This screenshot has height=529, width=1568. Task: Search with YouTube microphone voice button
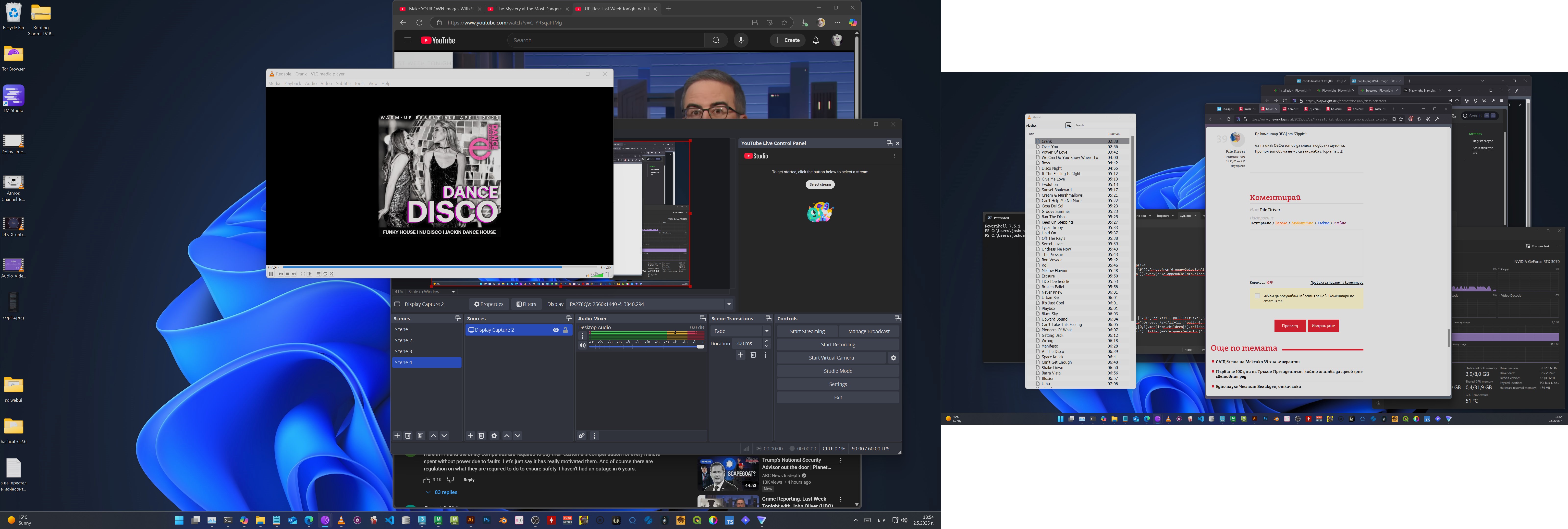pyautogui.click(x=741, y=40)
